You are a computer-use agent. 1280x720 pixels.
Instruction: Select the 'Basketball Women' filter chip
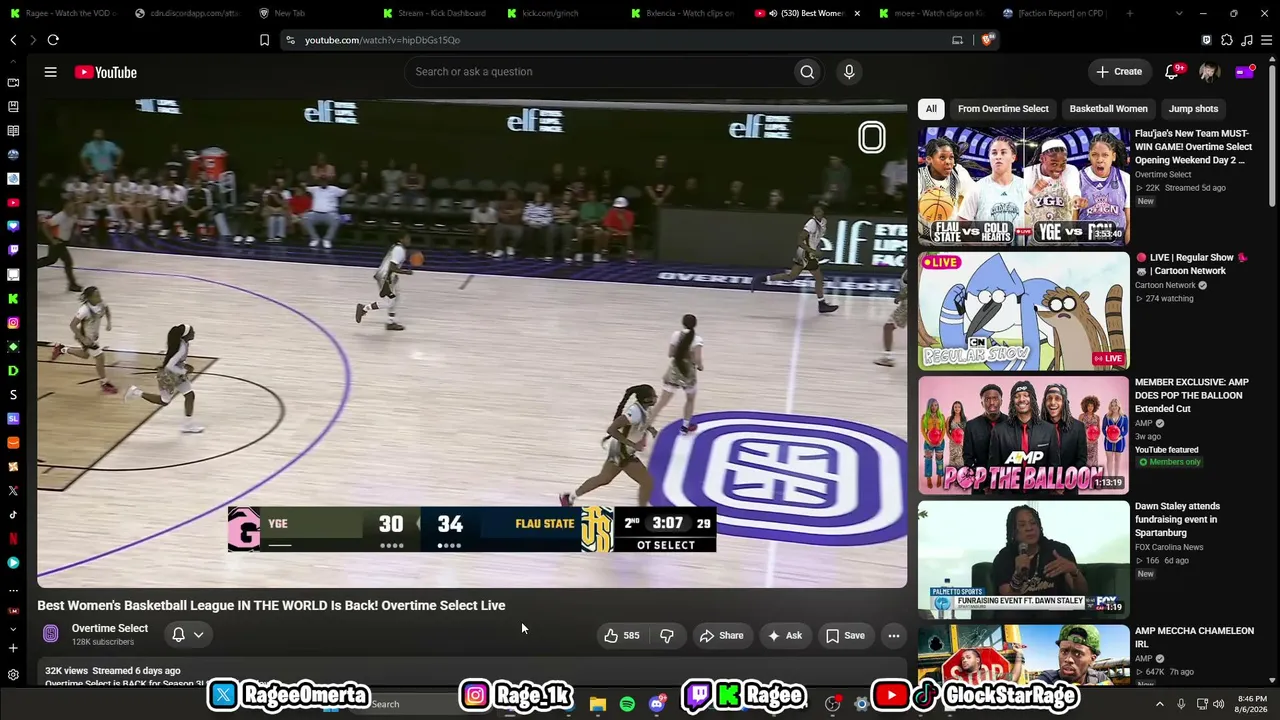coord(1108,108)
